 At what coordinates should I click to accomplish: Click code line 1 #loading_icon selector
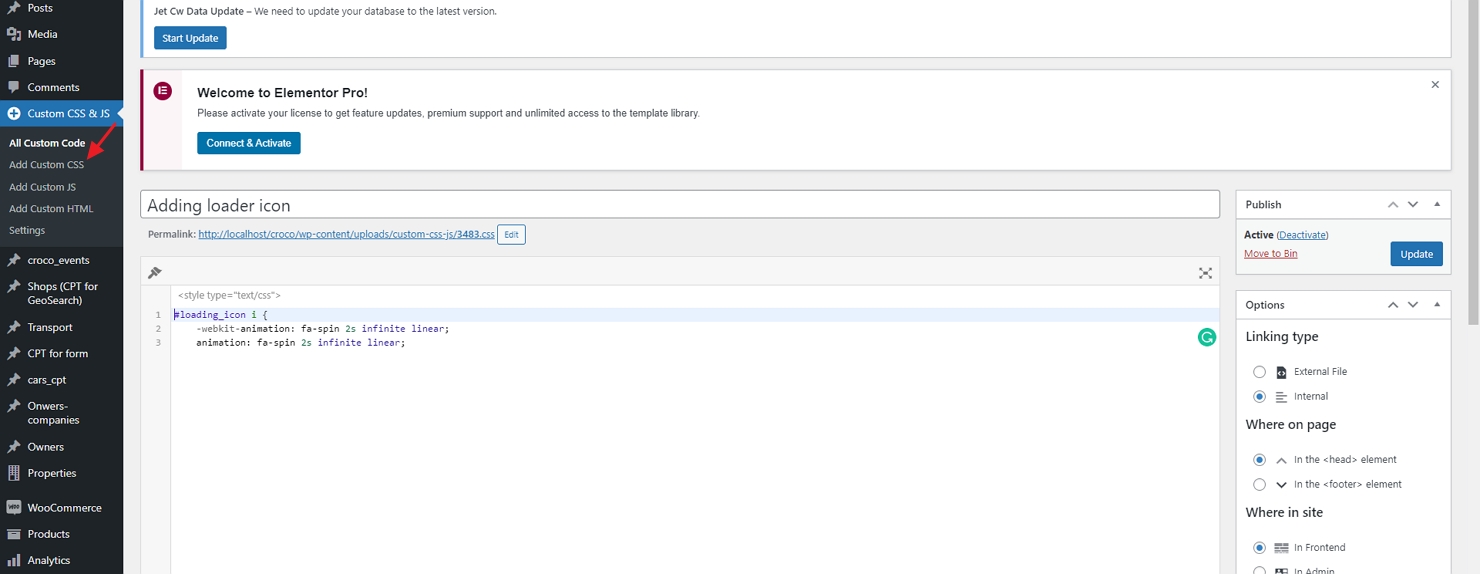(x=221, y=315)
